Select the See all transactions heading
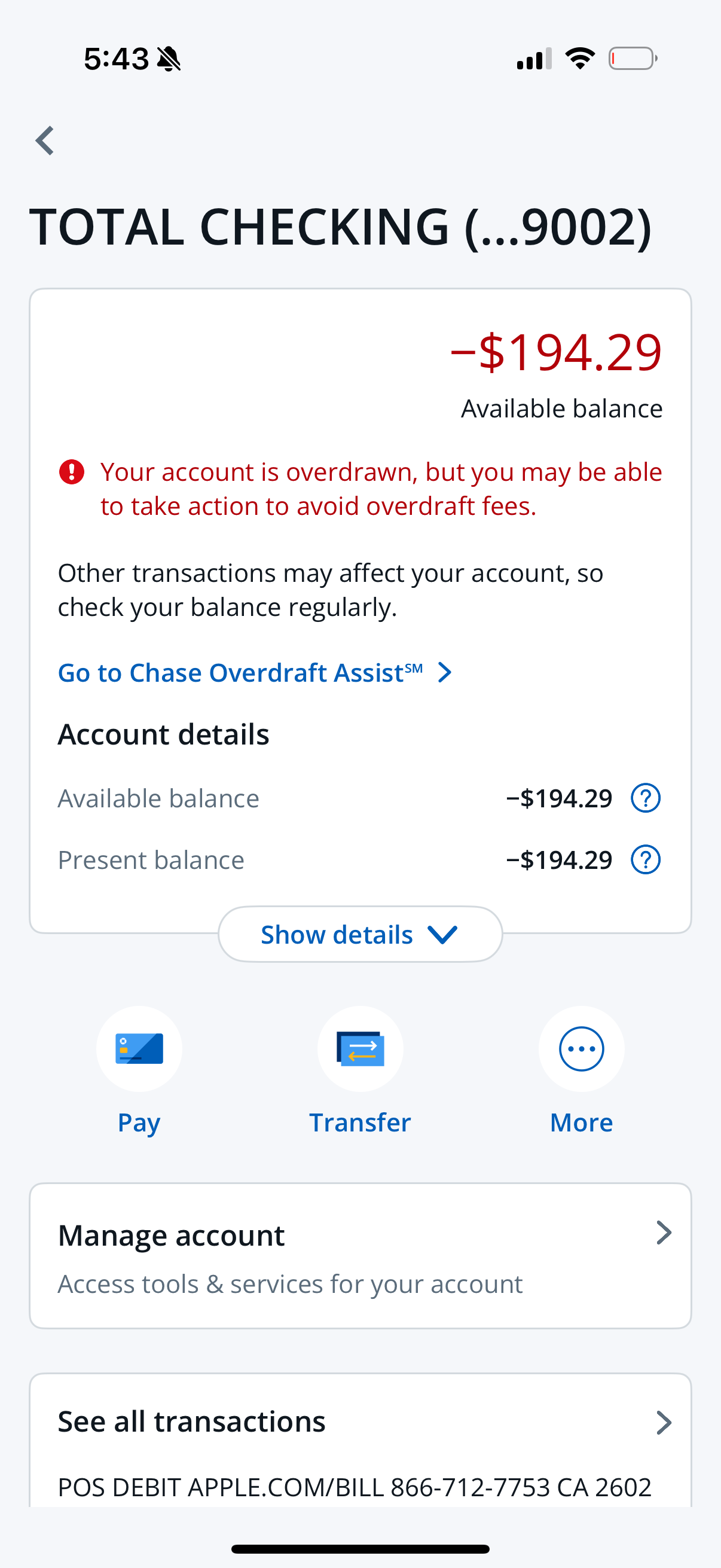This screenshot has width=721, height=1568. tap(192, 1422)
